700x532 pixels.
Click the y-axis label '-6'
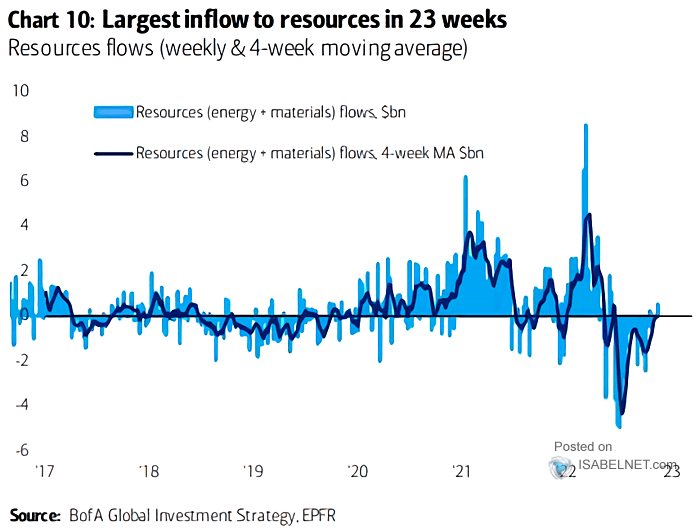(22, 450)
